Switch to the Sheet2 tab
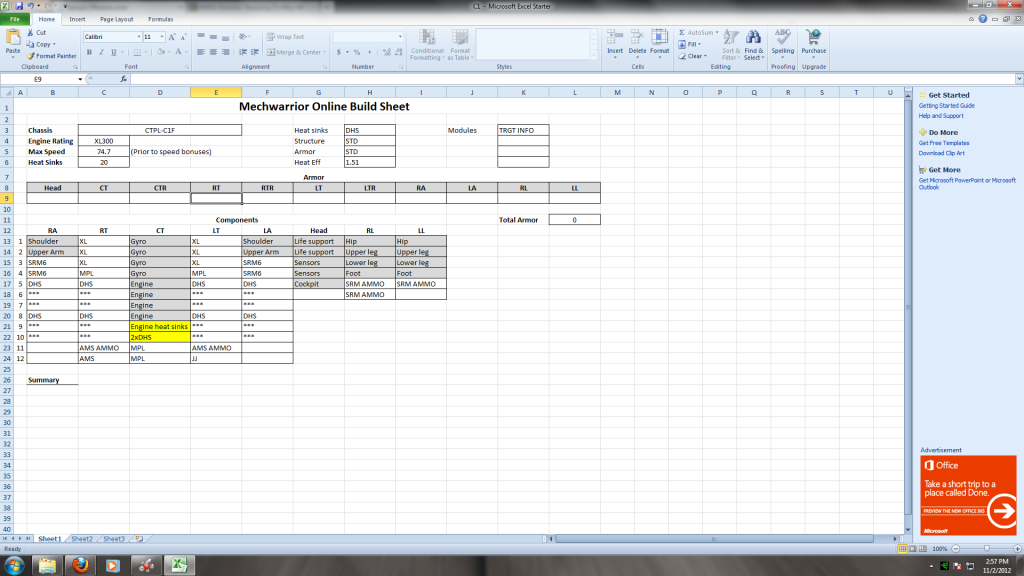The height and width of the screenshot is (576, 1024). [x=82, y=539]
